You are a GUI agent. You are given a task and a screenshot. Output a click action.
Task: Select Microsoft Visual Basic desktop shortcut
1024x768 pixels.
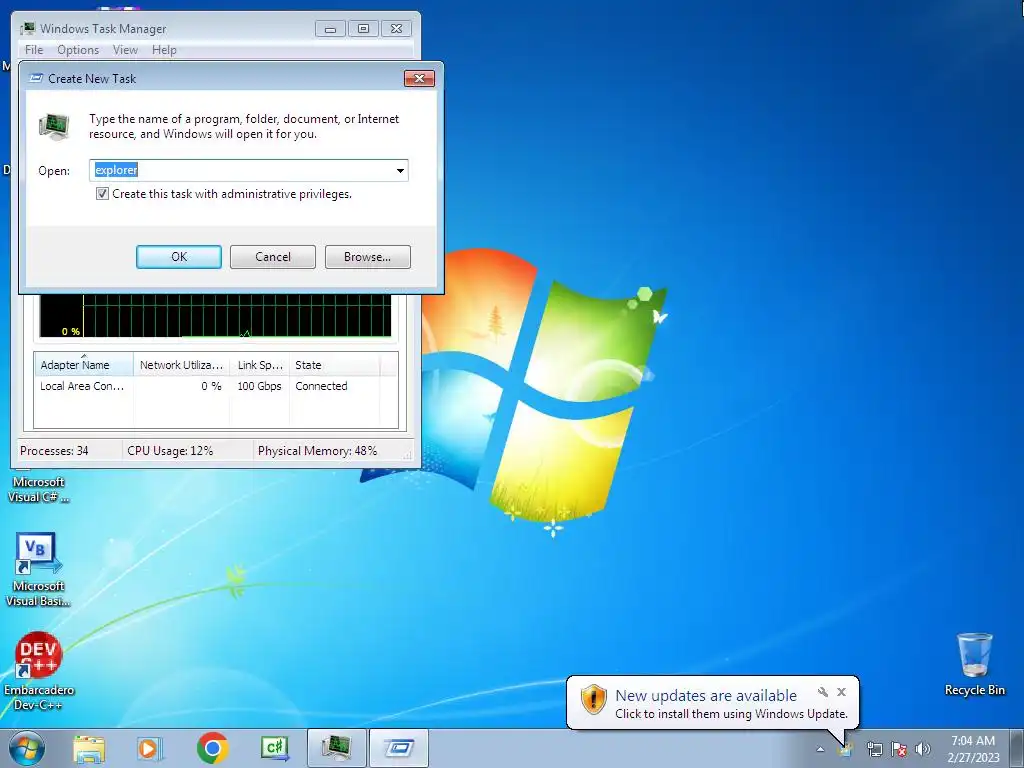click(x=38, y=570)
